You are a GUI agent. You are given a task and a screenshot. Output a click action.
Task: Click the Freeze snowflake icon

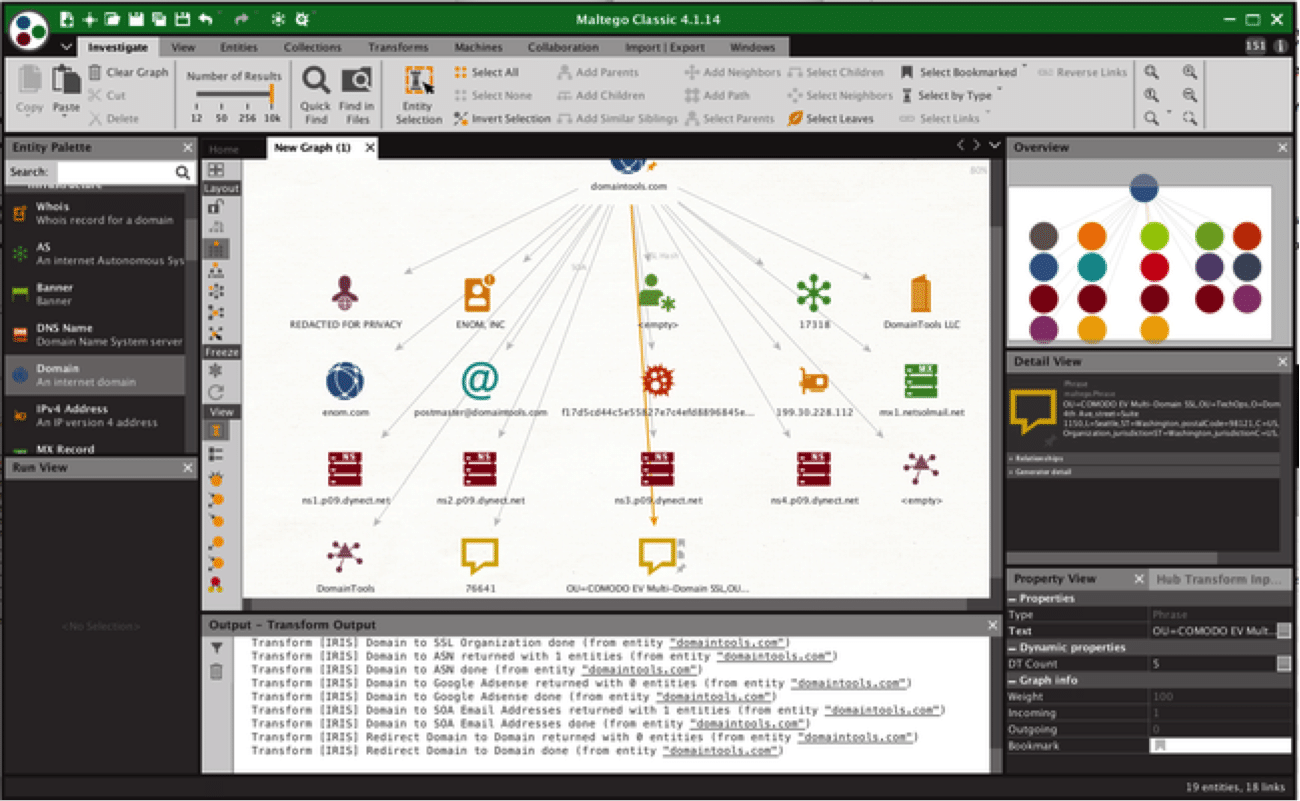point(215,370)
